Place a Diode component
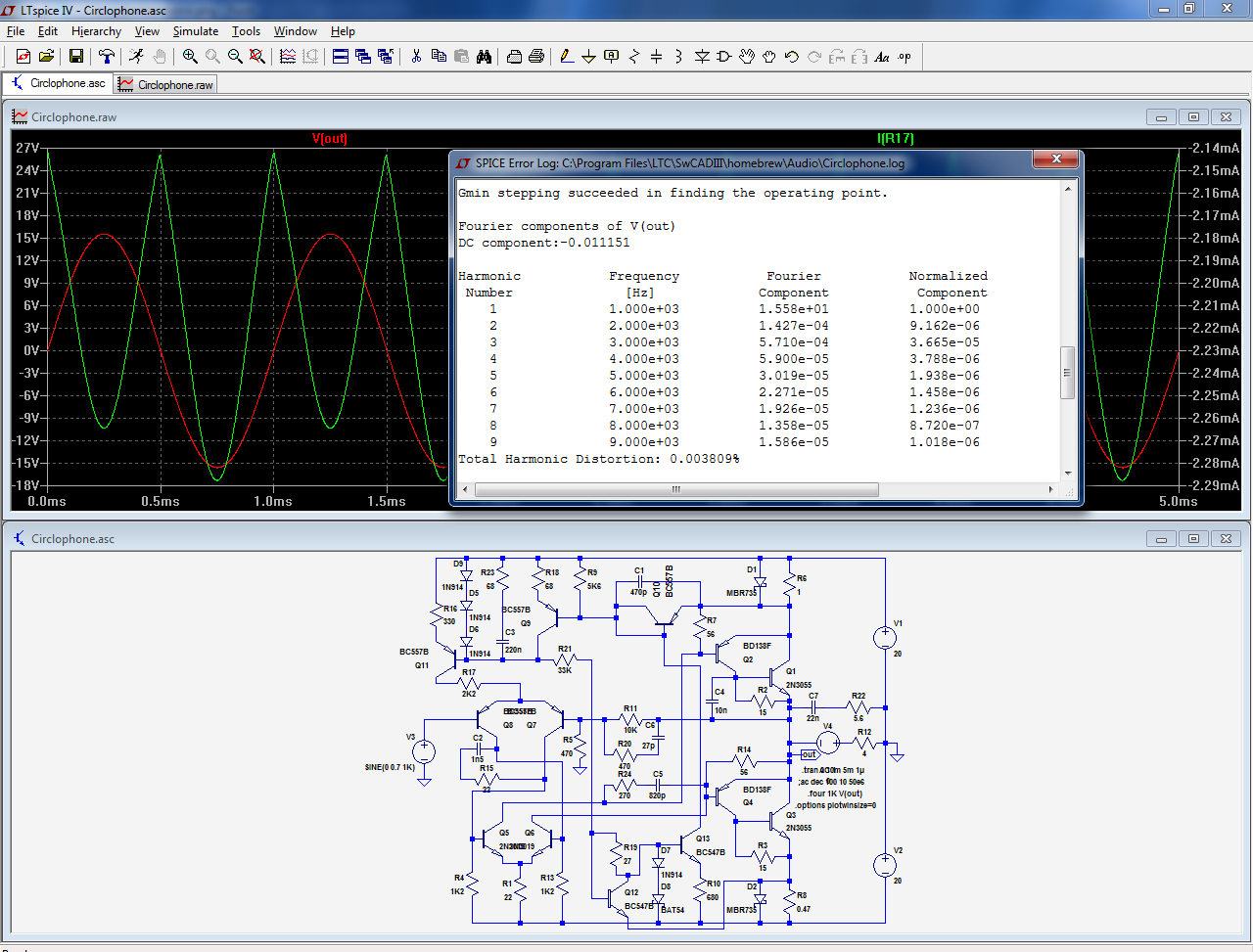This screenshot has height=952, width=1253. tap(702, 57)
